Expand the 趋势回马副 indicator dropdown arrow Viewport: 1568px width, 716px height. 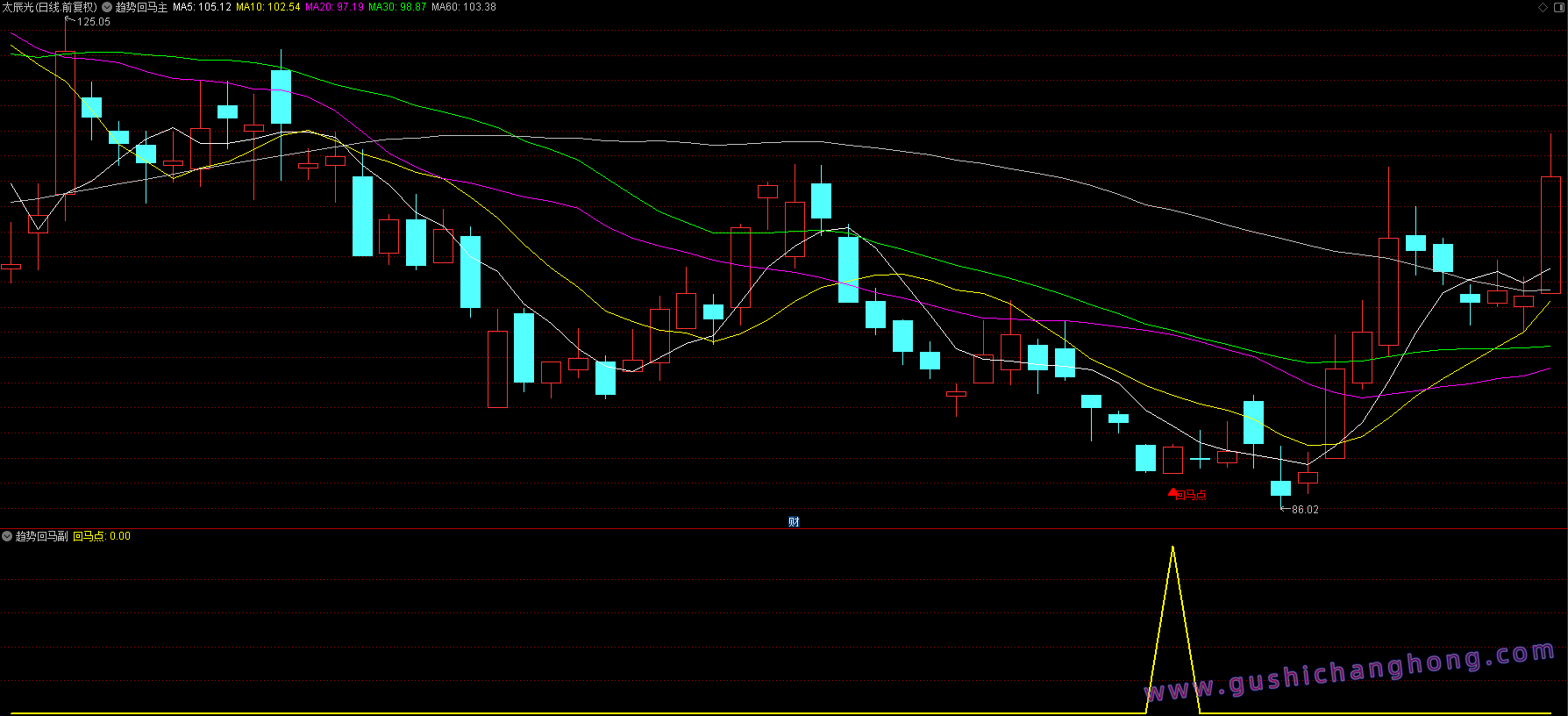click(x=7, y=536)
